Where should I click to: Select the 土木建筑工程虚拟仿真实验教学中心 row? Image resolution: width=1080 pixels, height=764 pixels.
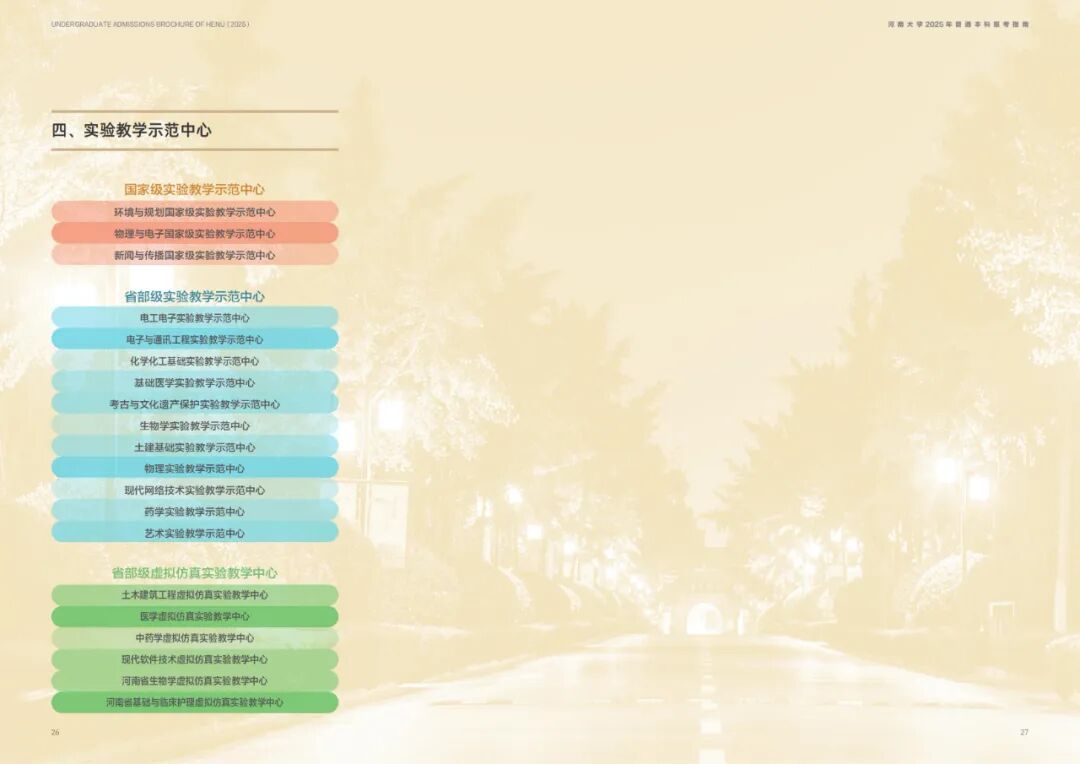[195, 595]
